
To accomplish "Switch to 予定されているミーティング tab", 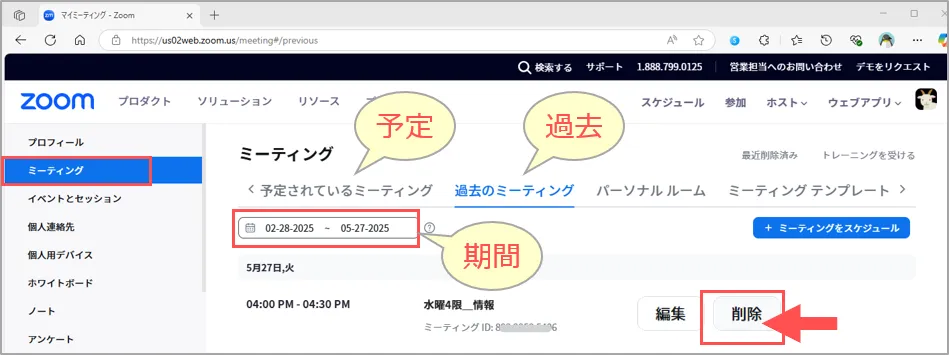I will pyautogui.click(x=347, y=191).
